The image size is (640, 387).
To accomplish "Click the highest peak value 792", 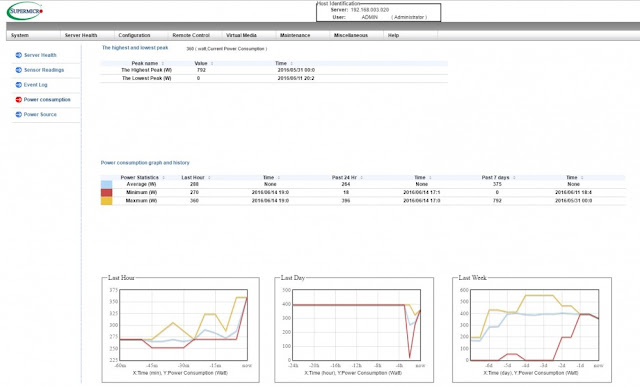I will pyautogui.click(x=201, y=70).
